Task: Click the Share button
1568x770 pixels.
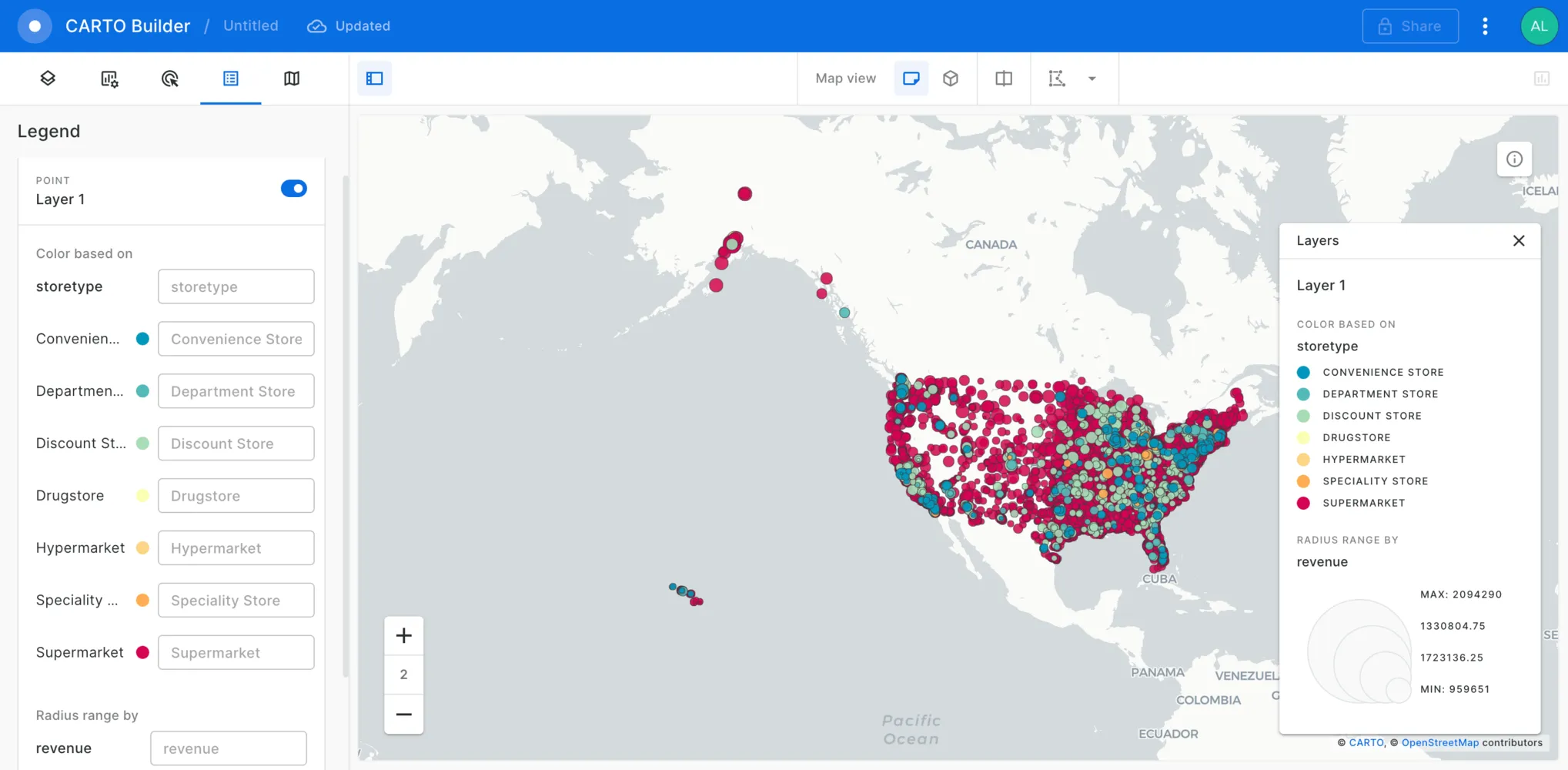Action: 1410,25
